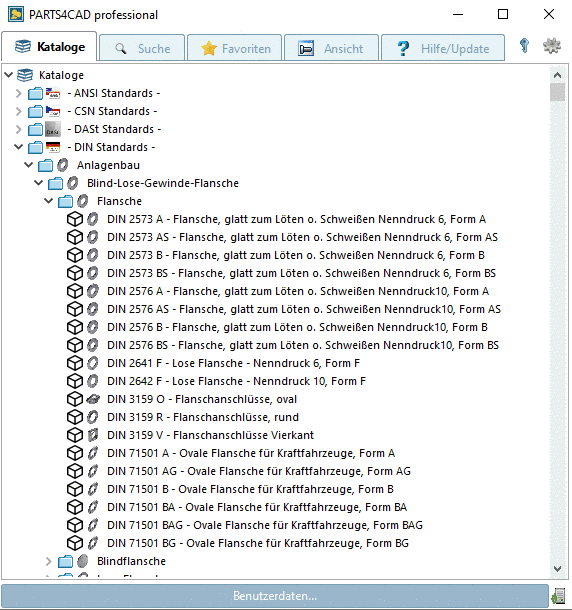
Task: Click the scrollbar up arrow
Action: click(x=557, y=75)
